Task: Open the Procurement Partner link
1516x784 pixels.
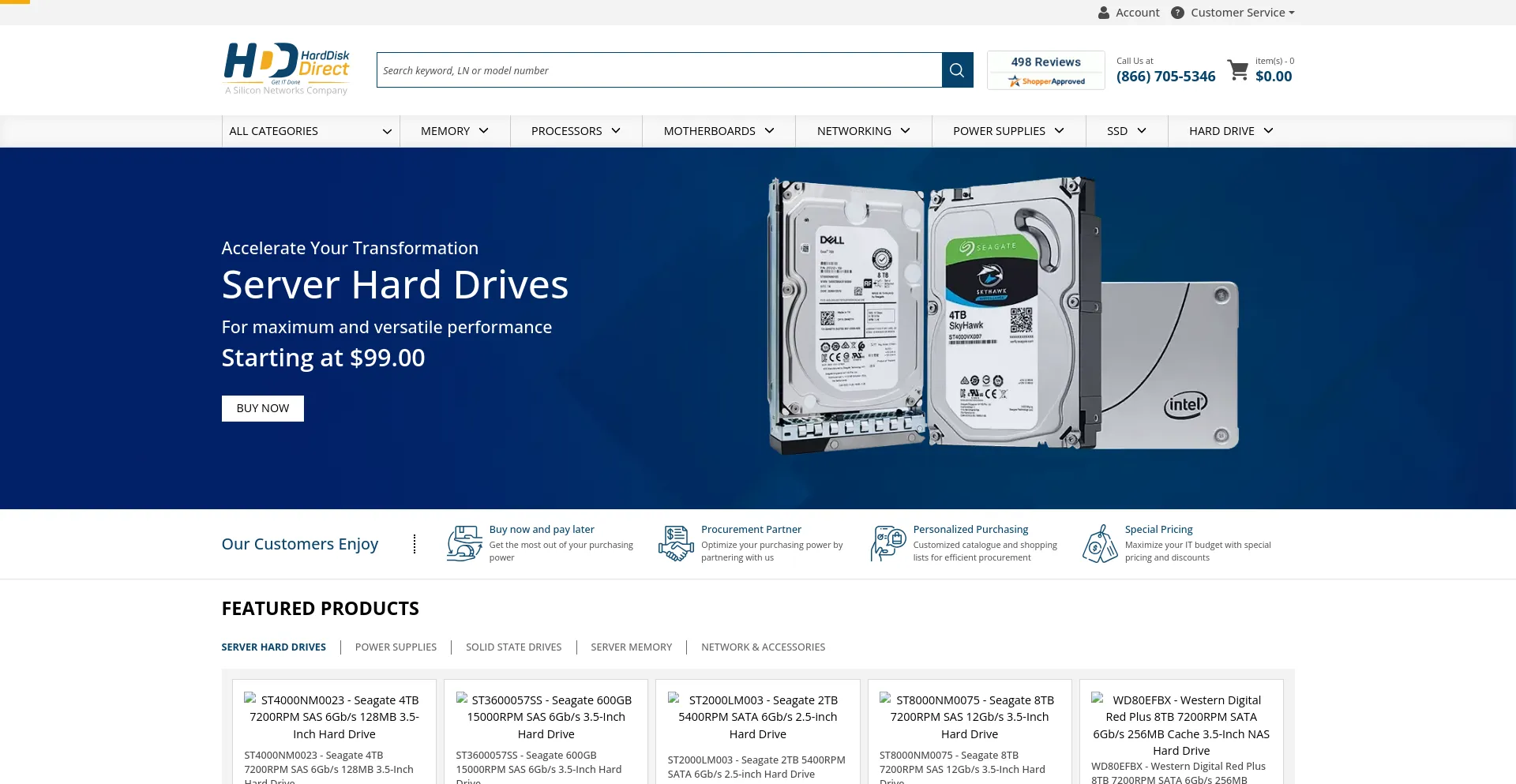Action: click(751, 530)
